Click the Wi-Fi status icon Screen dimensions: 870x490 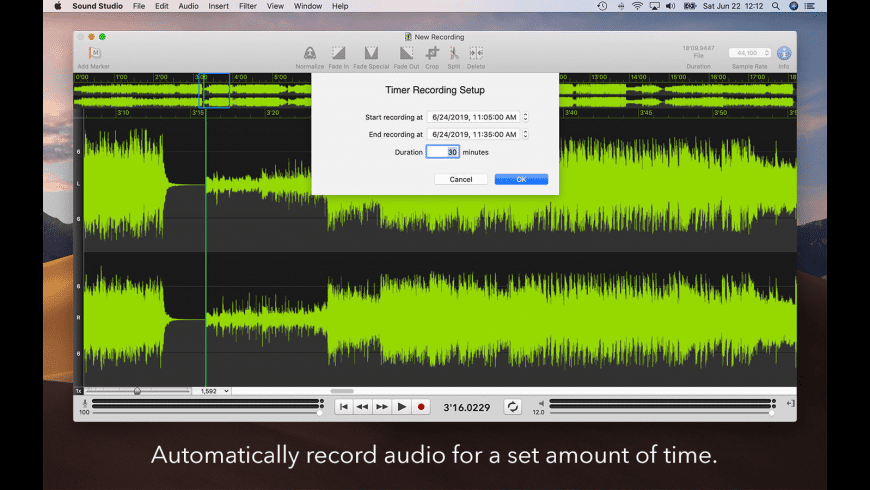coord(638,6)
